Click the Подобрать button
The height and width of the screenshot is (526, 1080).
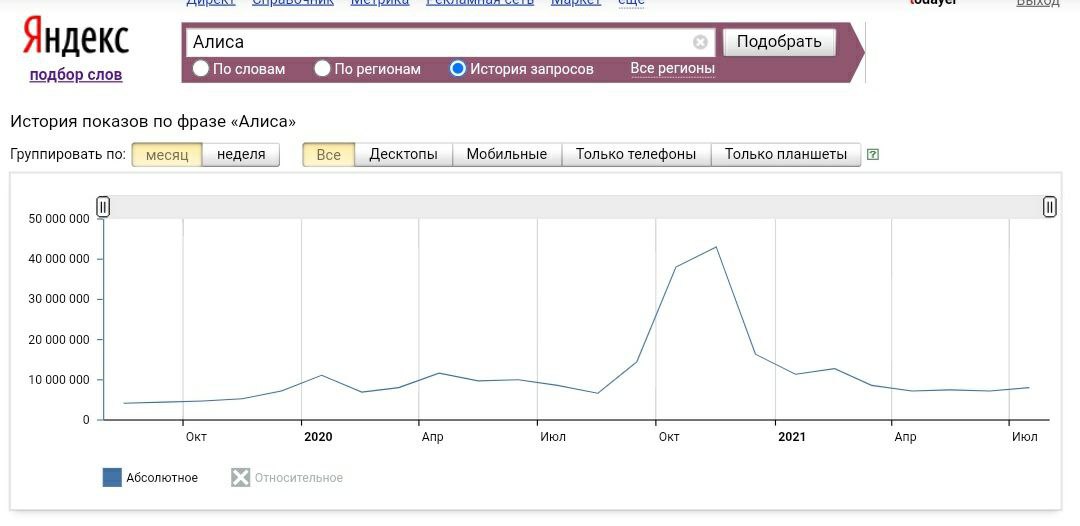(x=779, y=41)
